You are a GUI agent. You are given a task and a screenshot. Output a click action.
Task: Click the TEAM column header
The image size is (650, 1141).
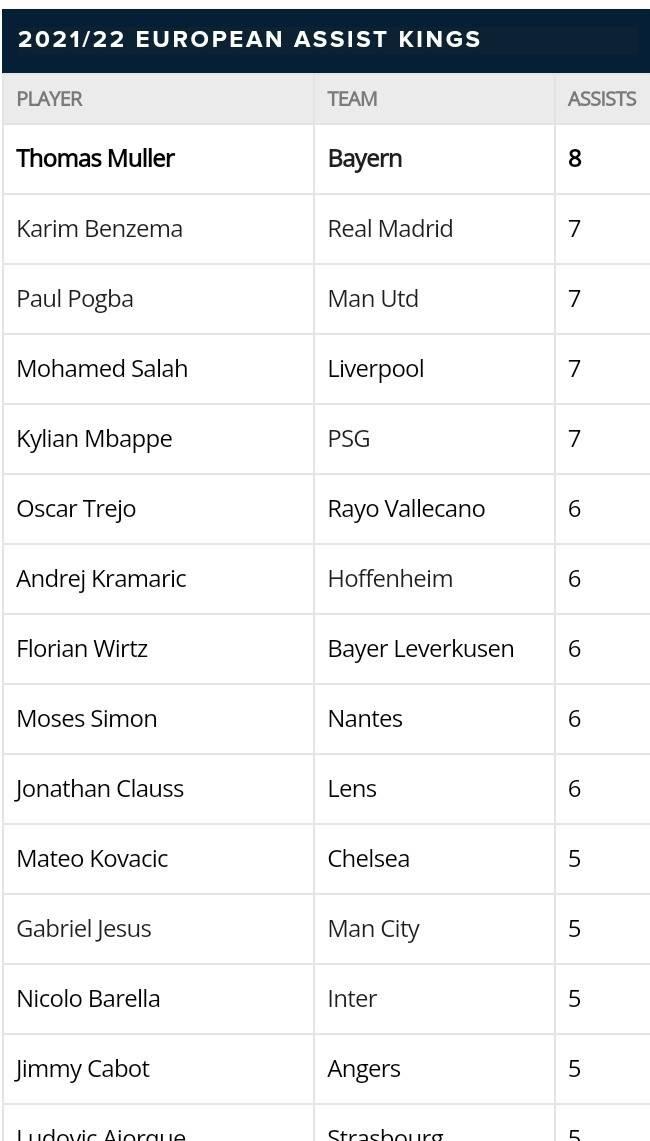(x=352, y=99)
